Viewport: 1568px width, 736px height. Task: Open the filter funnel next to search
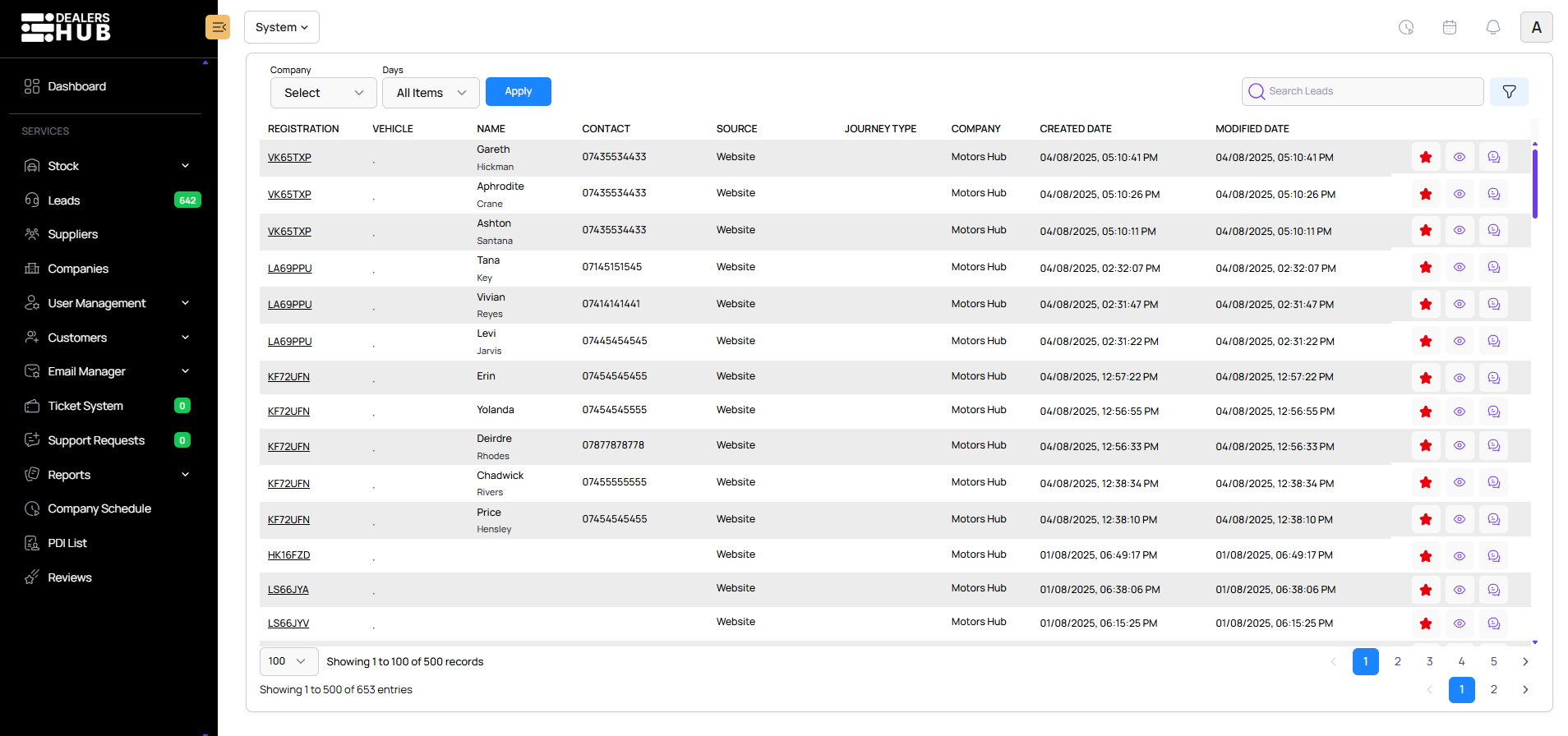tap(1509, 92)
